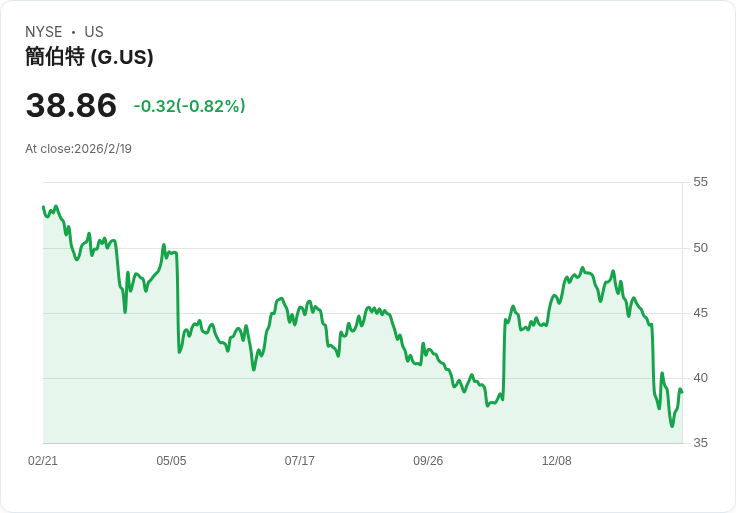The image size is (736, 513).
Task: Click the US market label
Action: 94,32
